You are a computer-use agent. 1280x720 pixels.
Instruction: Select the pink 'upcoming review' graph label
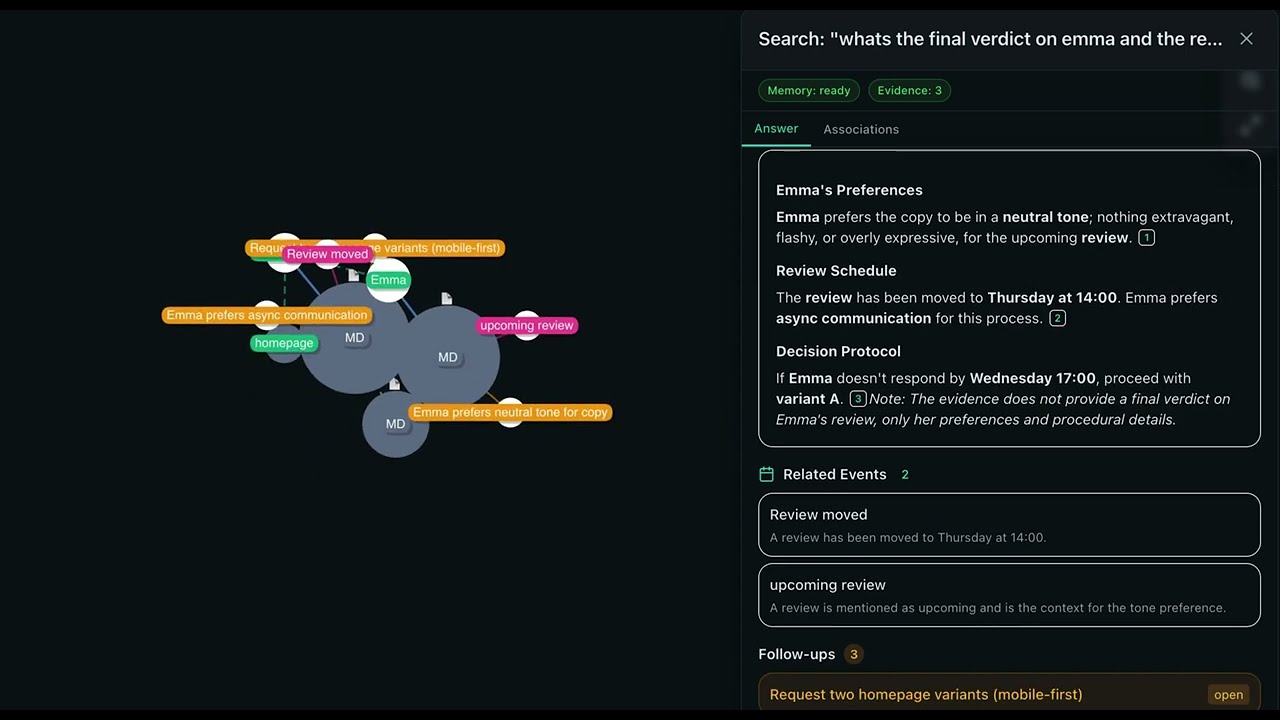tap(527, 325)
